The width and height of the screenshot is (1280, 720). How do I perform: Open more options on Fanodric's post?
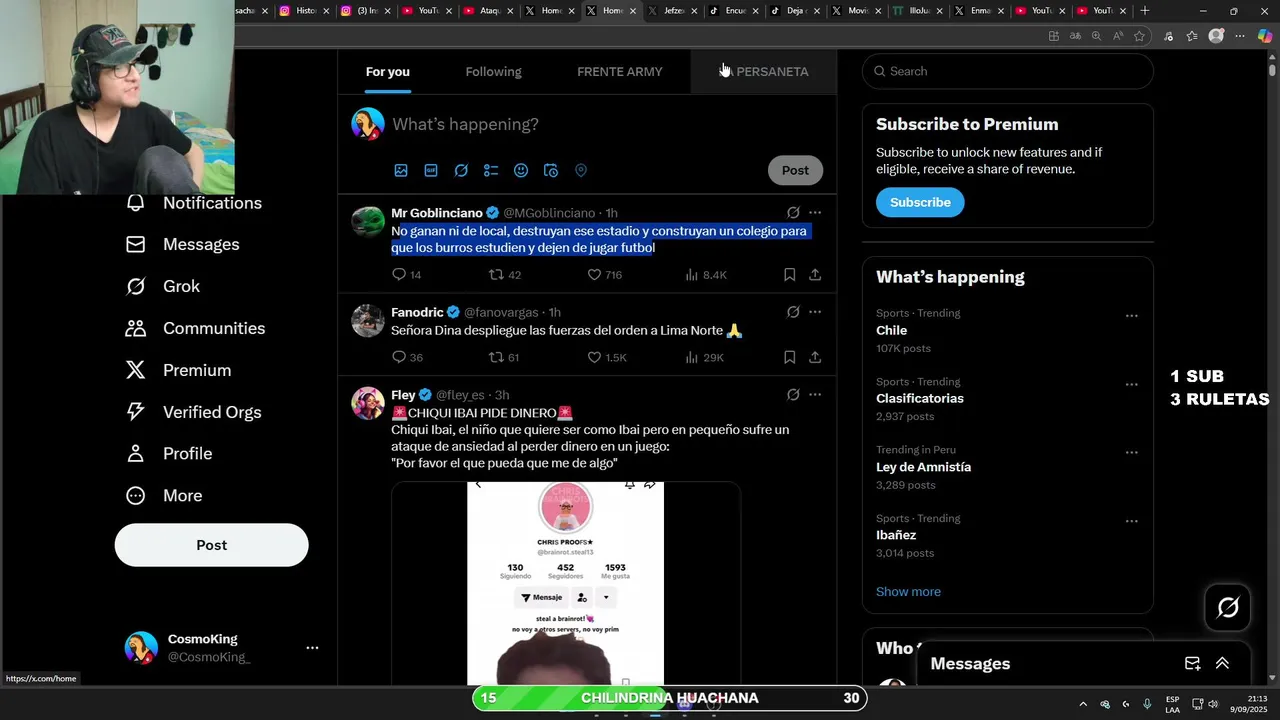815,312
